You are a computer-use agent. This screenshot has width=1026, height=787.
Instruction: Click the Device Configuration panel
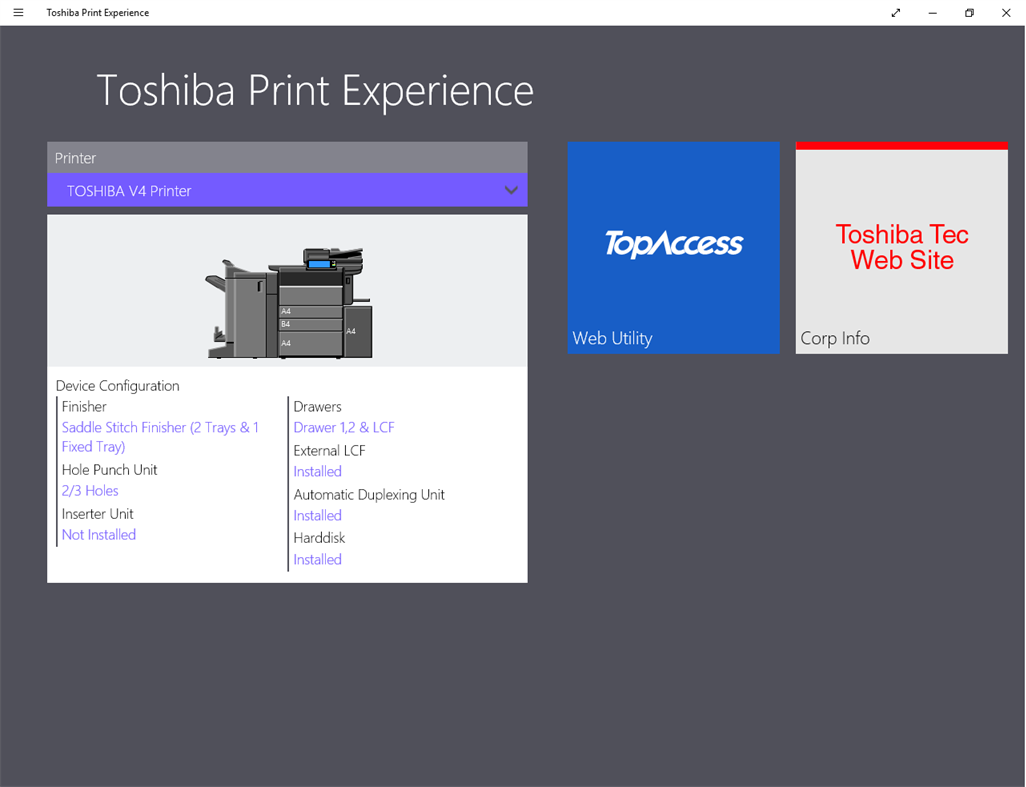coord(287,470)
